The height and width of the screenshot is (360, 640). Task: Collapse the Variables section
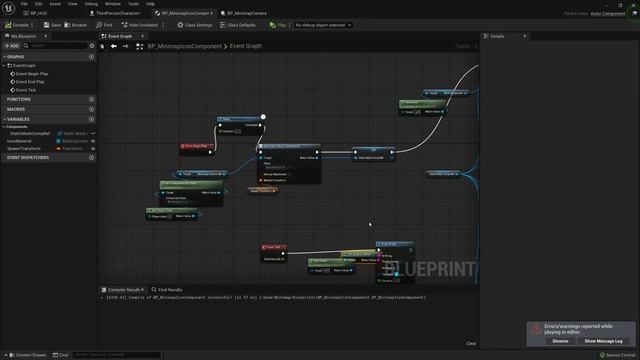pos(4,119)
